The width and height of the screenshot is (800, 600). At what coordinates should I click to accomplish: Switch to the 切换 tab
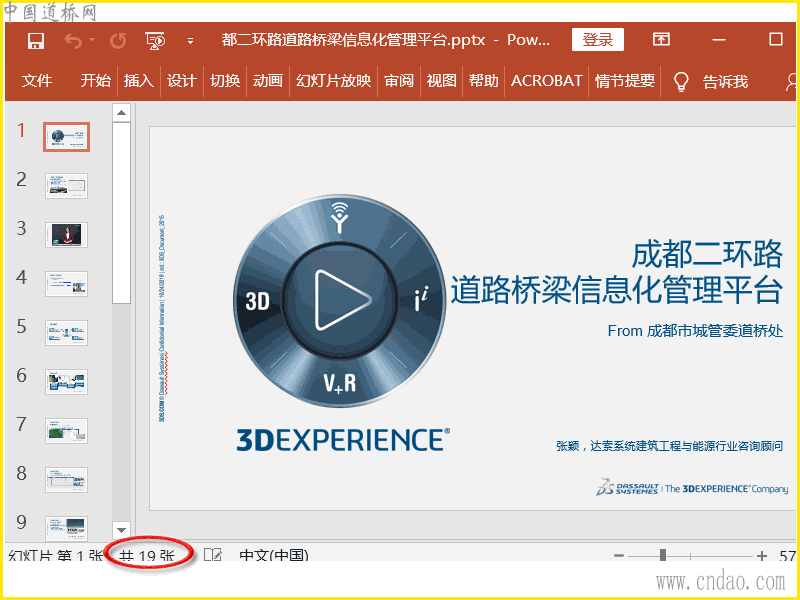[x=225, y=81]
